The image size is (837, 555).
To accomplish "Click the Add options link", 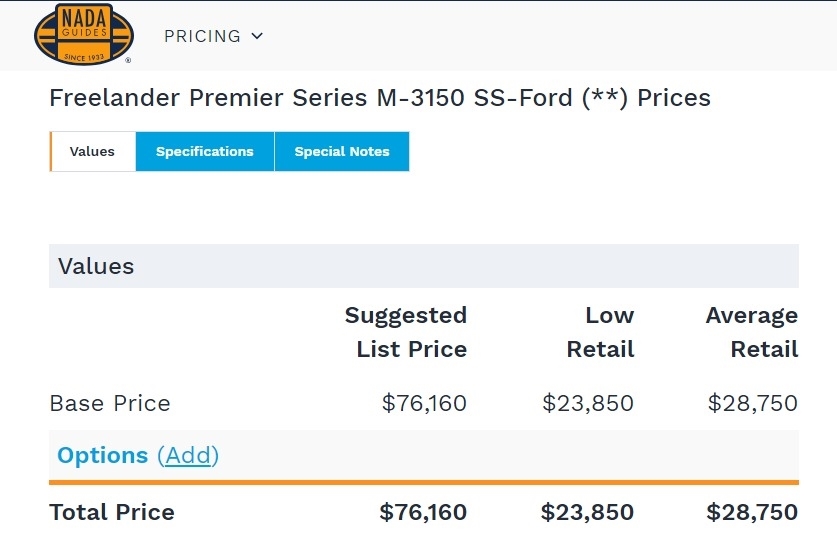I will pos(188,456).
